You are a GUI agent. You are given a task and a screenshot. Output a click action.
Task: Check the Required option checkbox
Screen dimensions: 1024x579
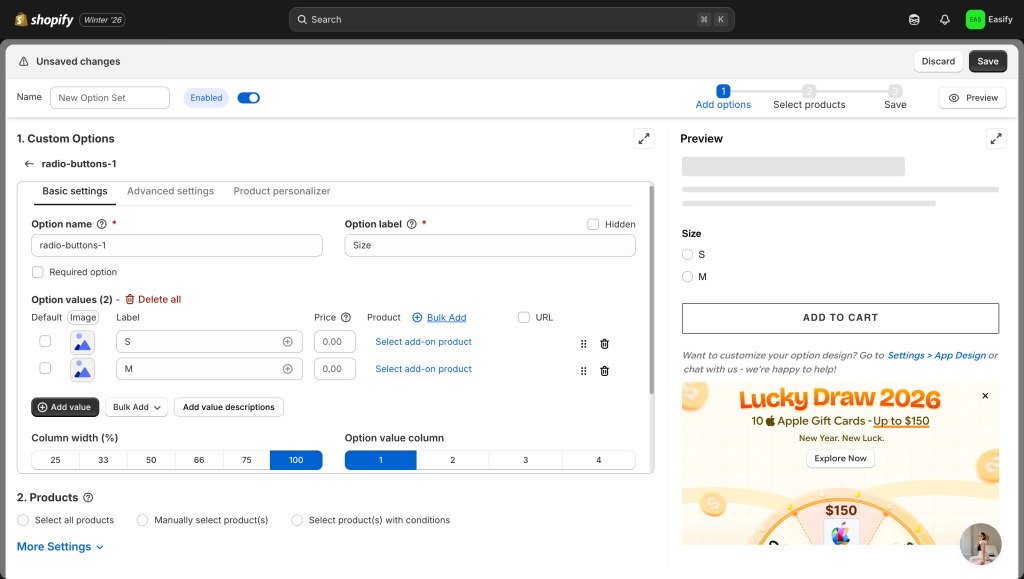click(38, 272)
